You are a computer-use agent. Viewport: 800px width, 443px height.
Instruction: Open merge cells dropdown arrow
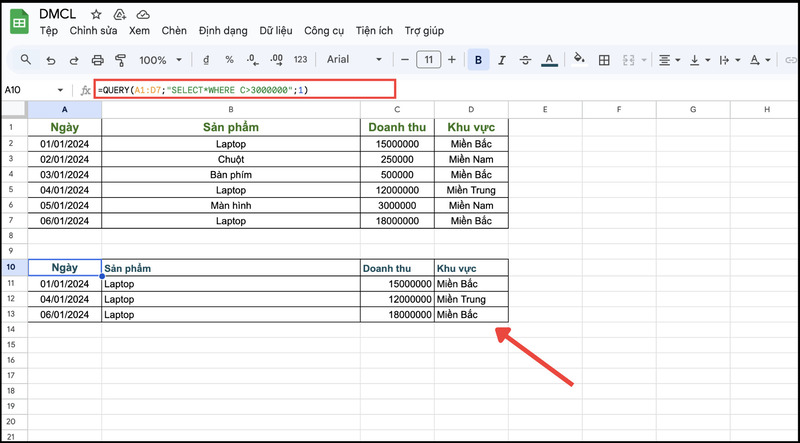(x=644, y=60)
